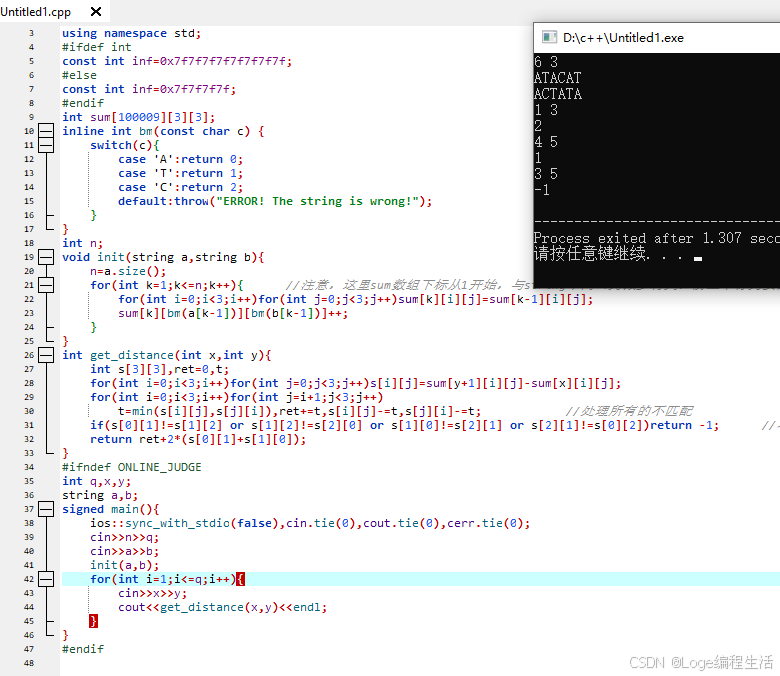Click the 'ACTATA' console output line
The width and height of the screenshot is (780, 676).
pos(558,94)
